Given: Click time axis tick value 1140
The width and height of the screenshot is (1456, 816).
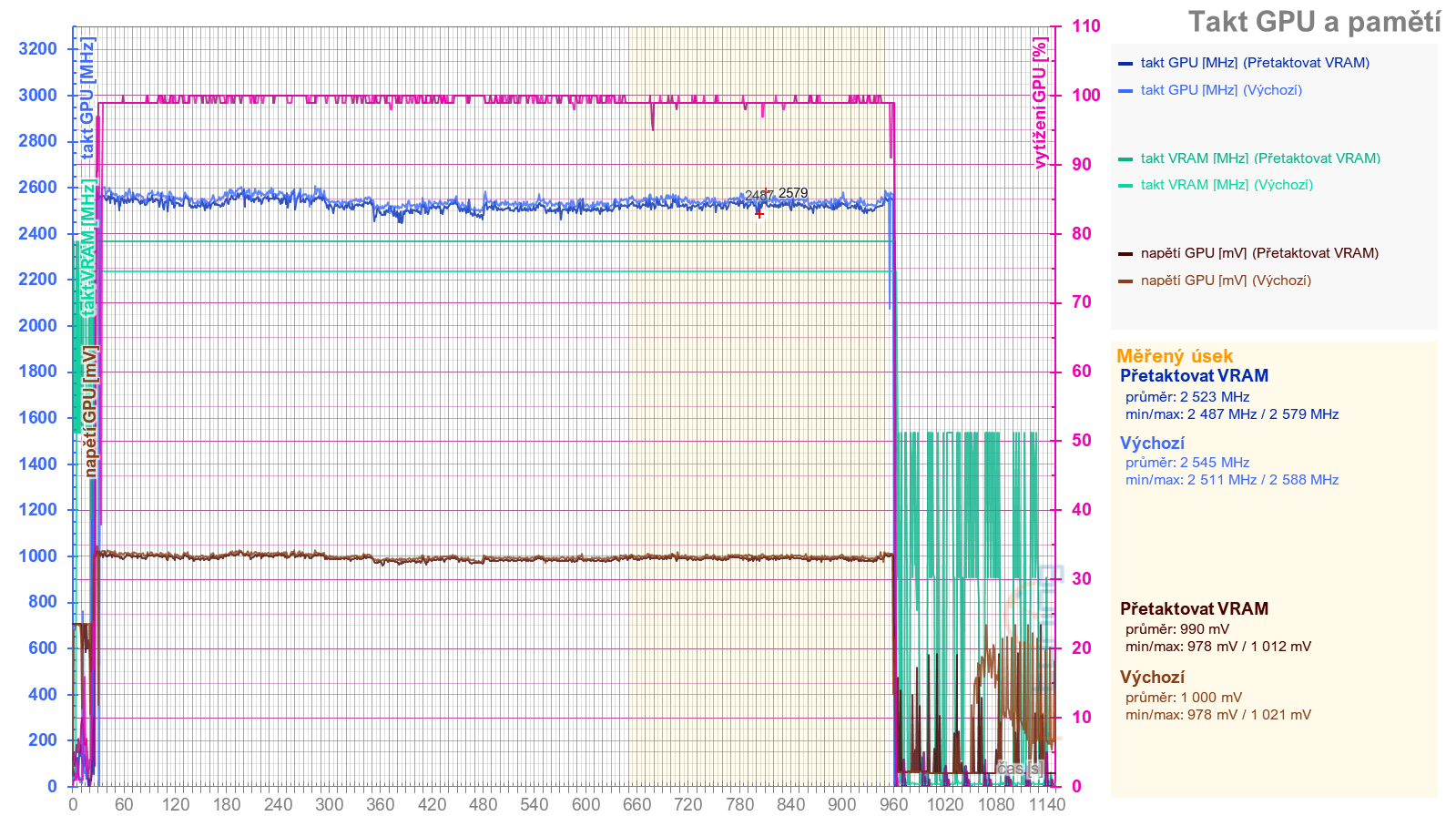Looking at the screenshot, I should [x=1047, y=804].
